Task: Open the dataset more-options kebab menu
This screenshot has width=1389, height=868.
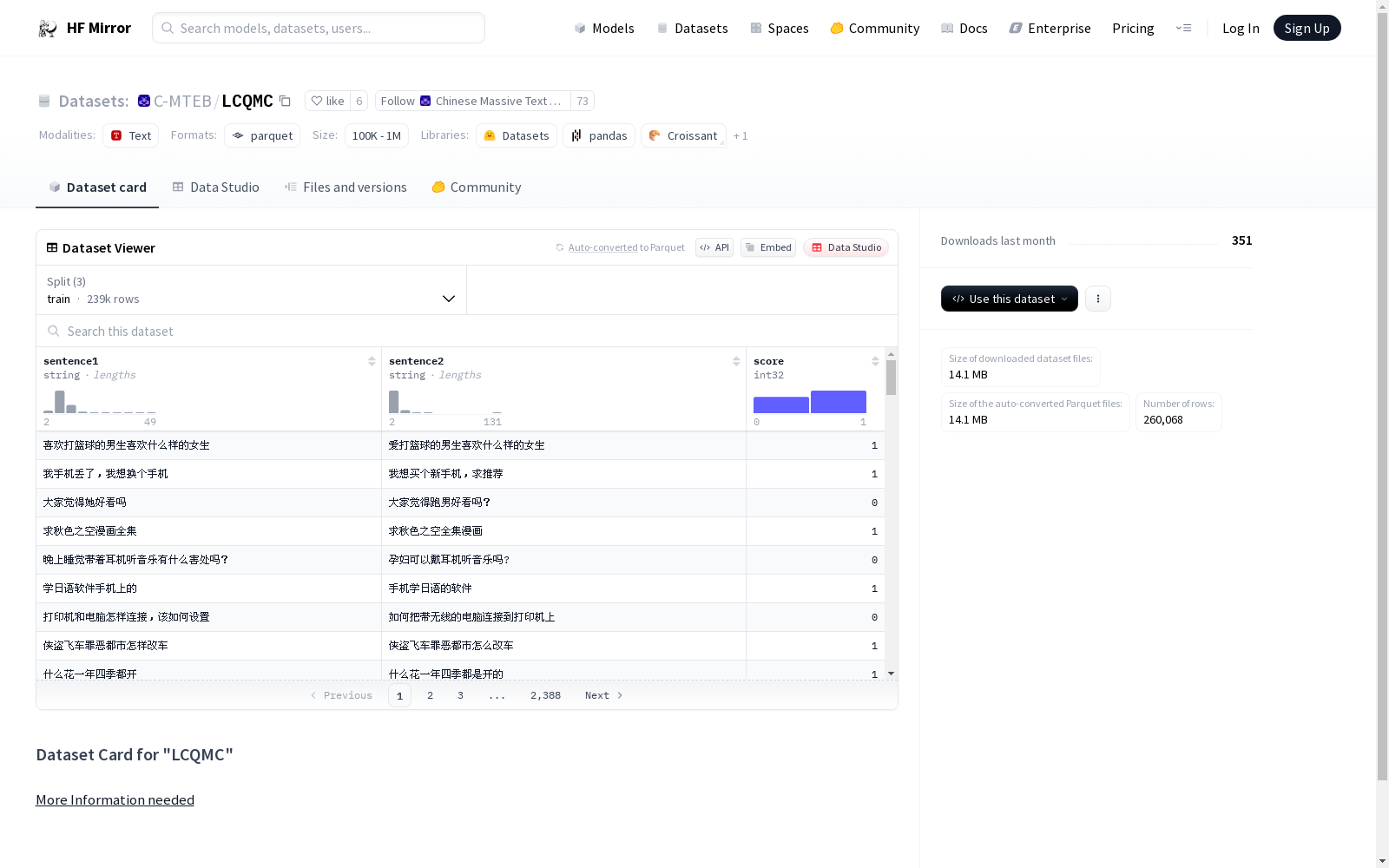Action: (1098, 299)
